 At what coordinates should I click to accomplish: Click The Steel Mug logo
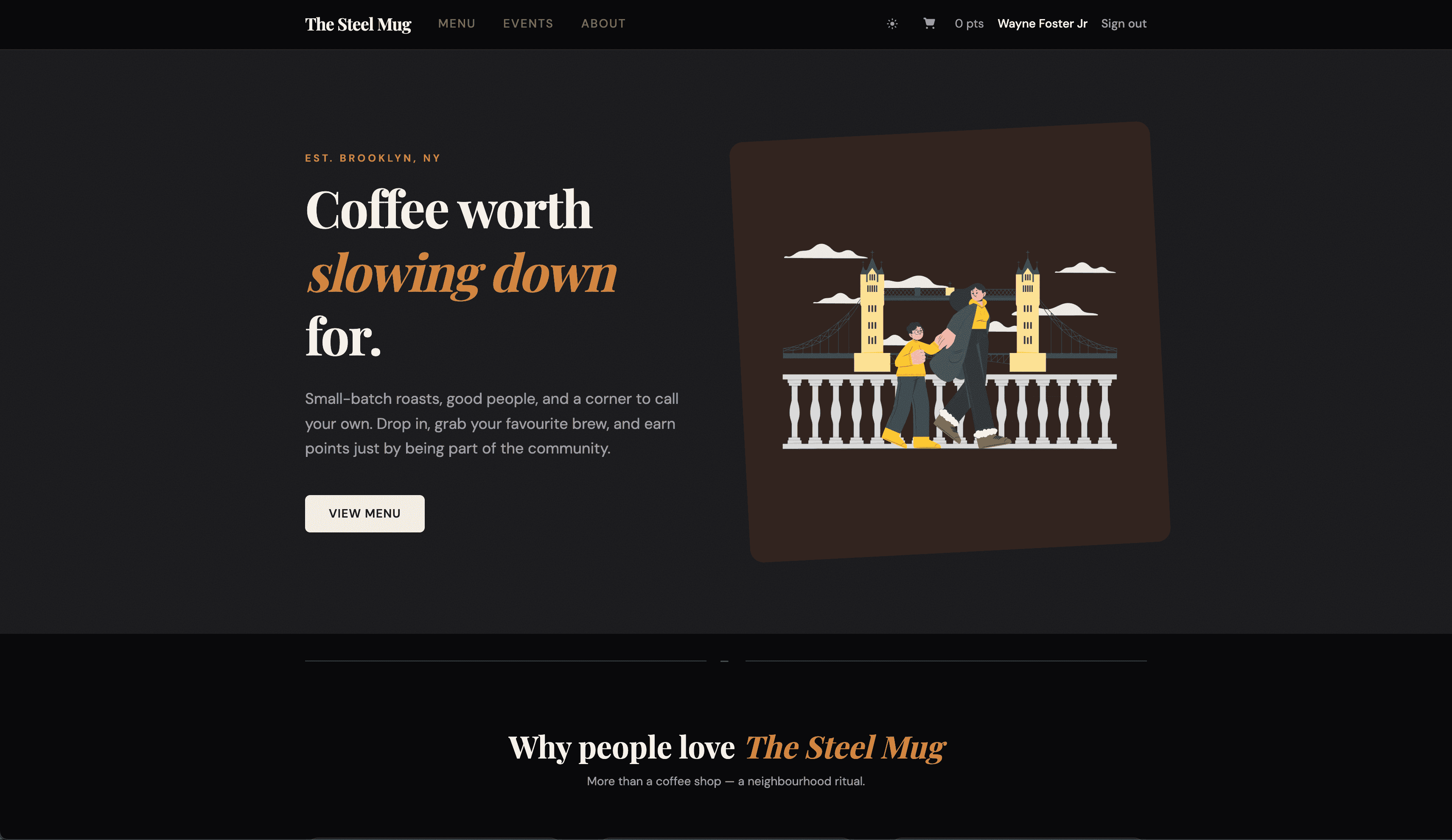pos(358,24)
